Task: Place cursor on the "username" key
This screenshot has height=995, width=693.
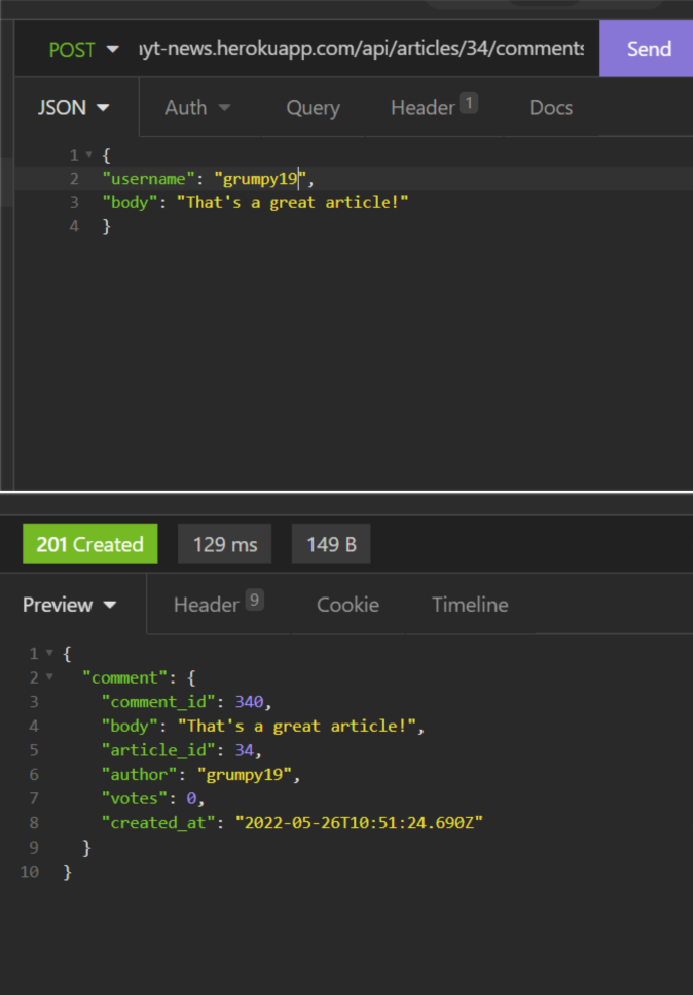Action: point(149,180)
